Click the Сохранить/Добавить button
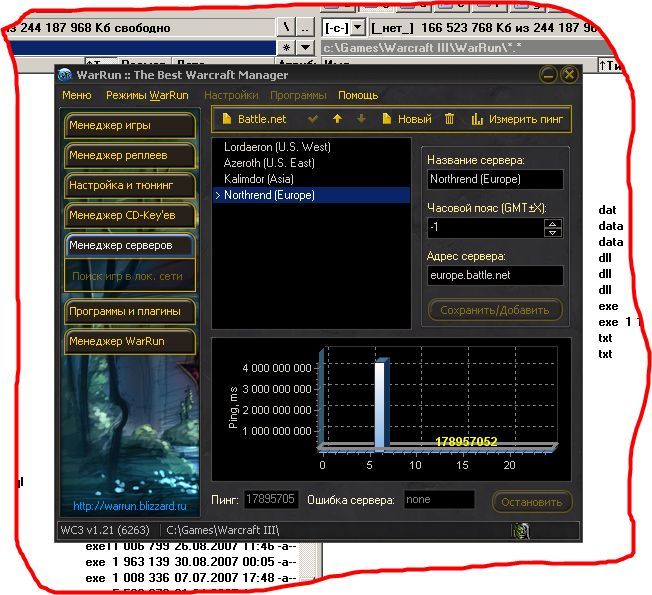This screenshot has width=652, height=595. [495, 310]
